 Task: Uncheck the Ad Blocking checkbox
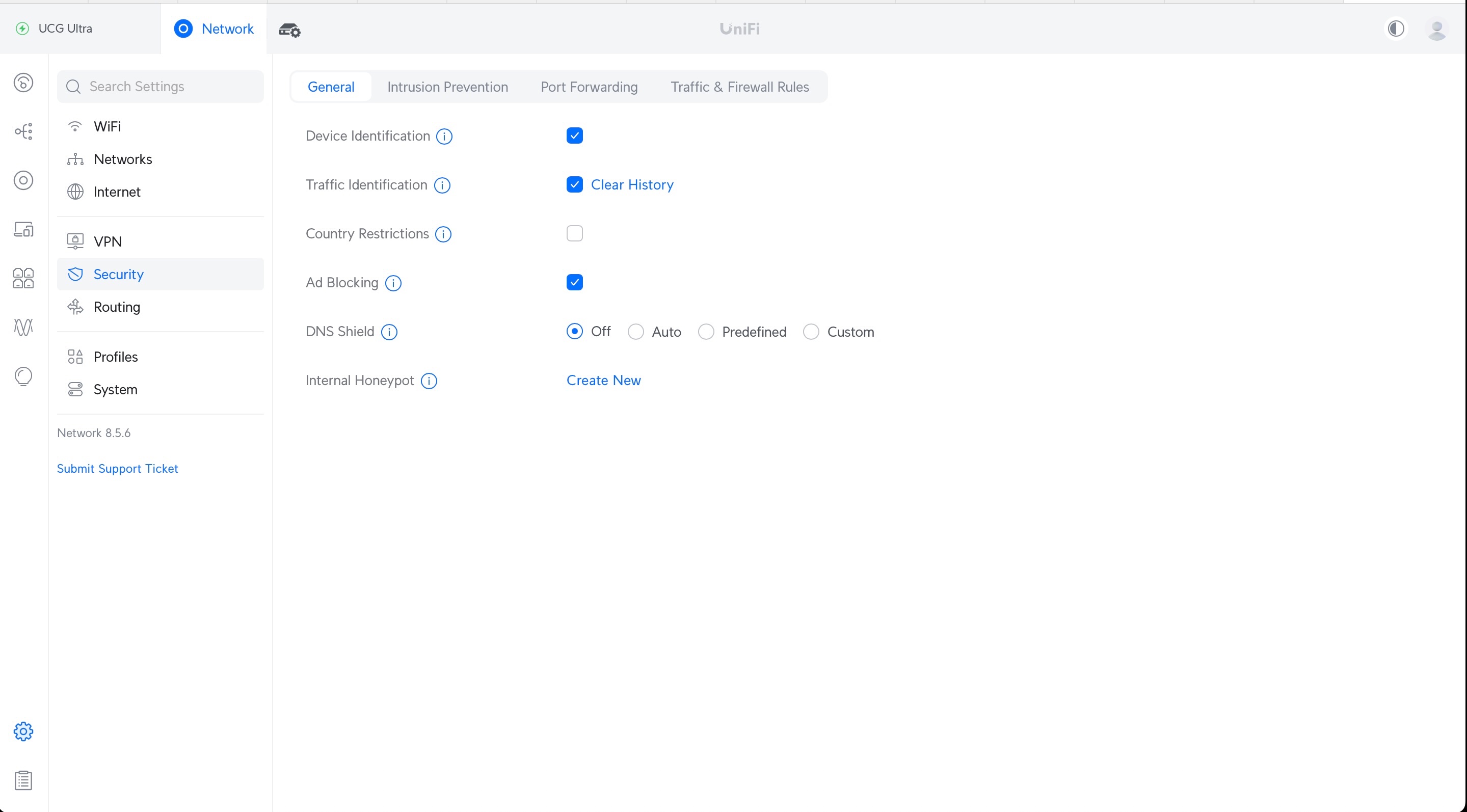(574, 282)
